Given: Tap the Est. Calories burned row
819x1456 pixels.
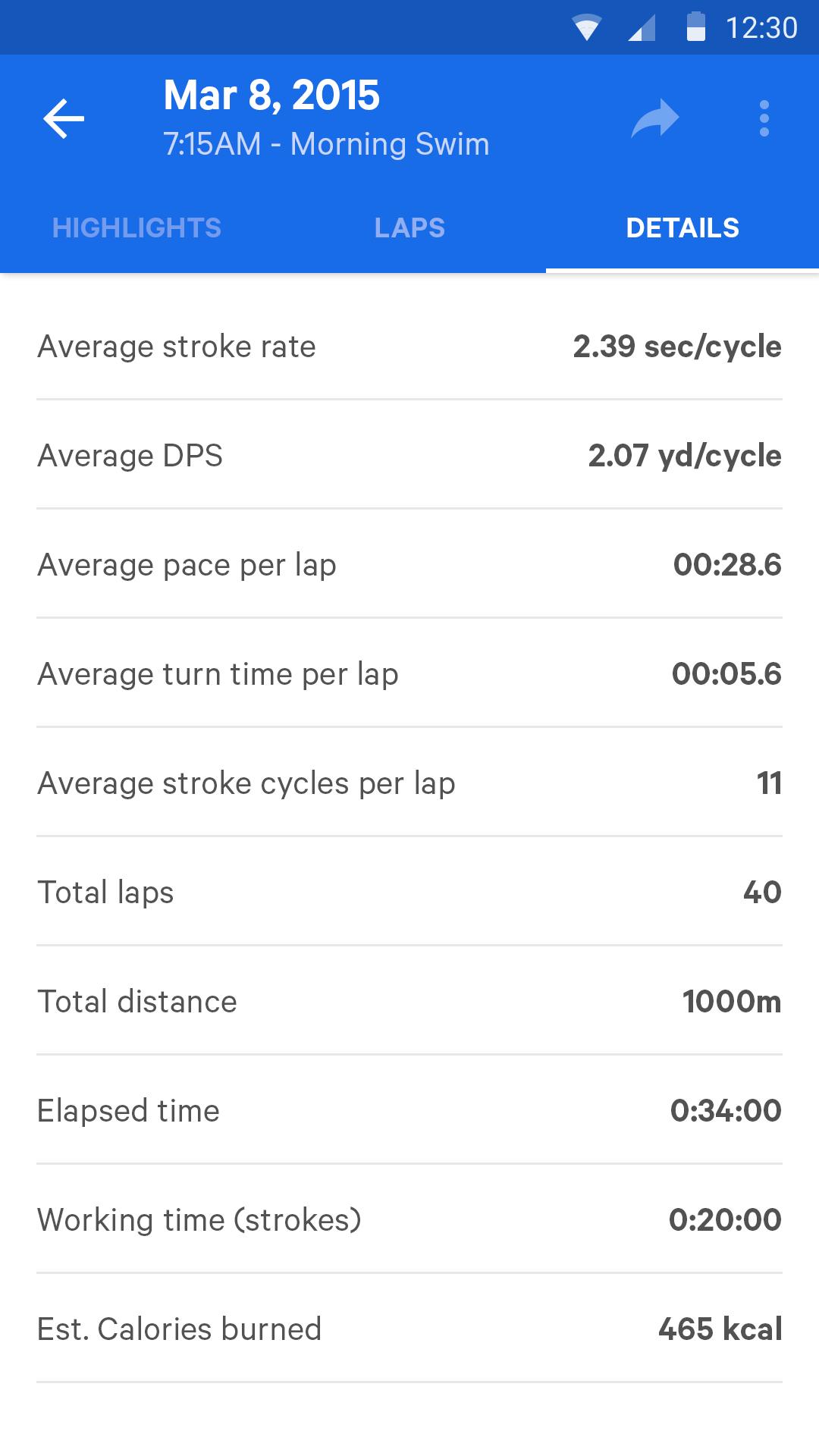Looking at the screenshot, I should point(409,1329).
